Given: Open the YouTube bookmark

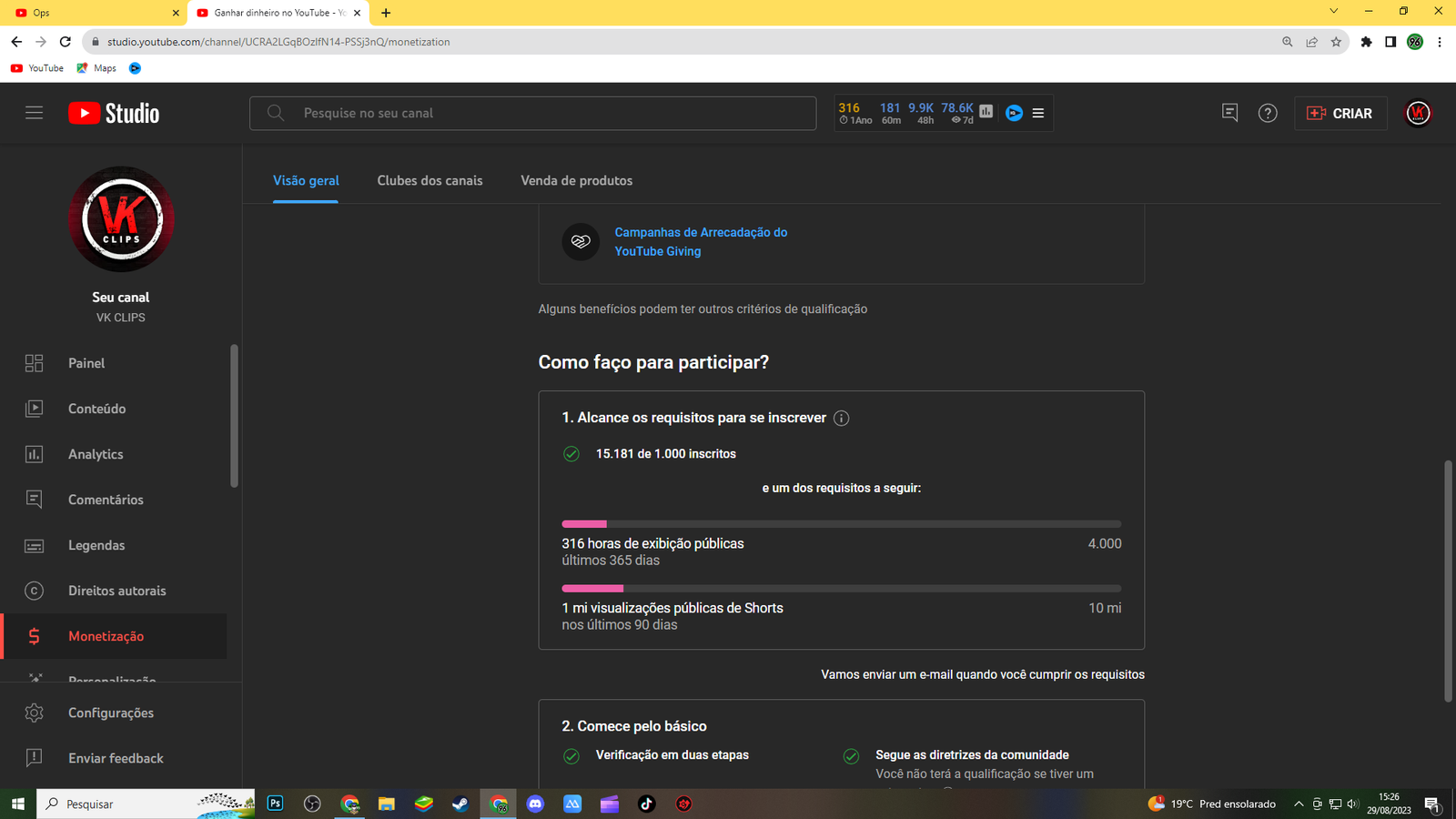Looking at the screenshot, I should point(36,68).
